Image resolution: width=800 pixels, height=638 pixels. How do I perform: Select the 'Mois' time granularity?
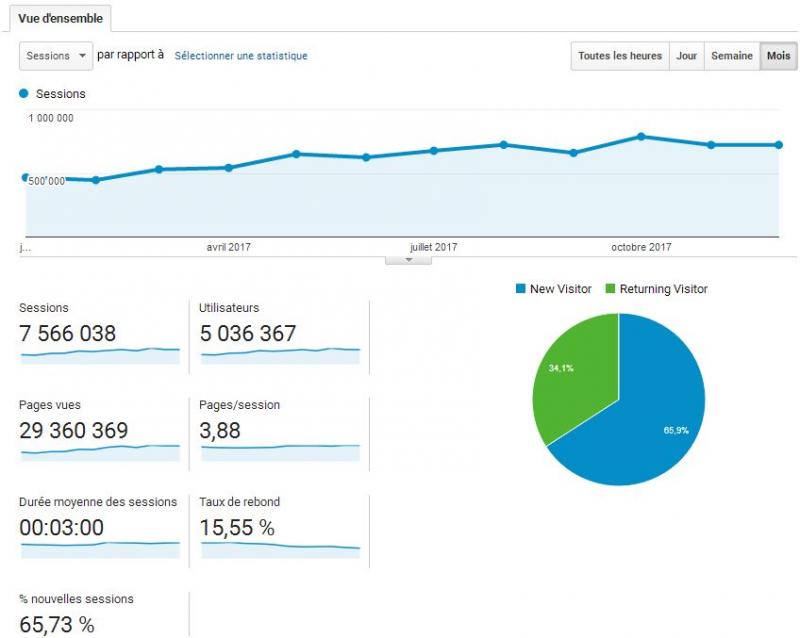[778, 56]
